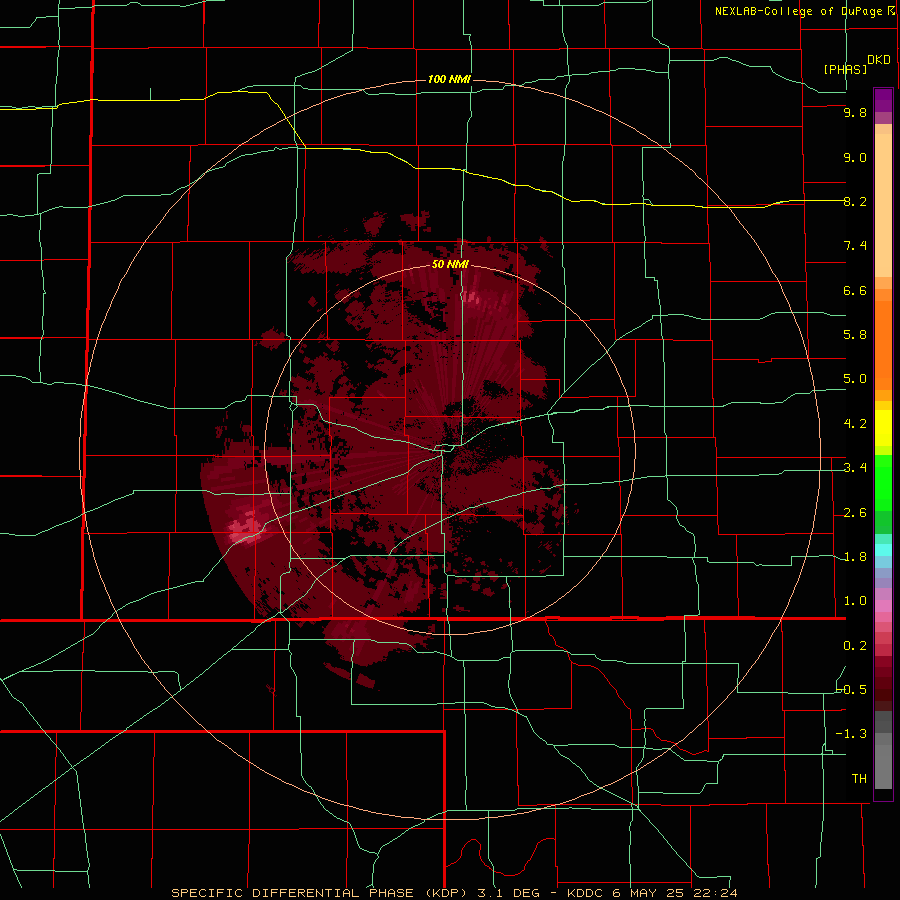
Task: Click the [PHAS] label above color bar
Action: [x=845, y=69]
